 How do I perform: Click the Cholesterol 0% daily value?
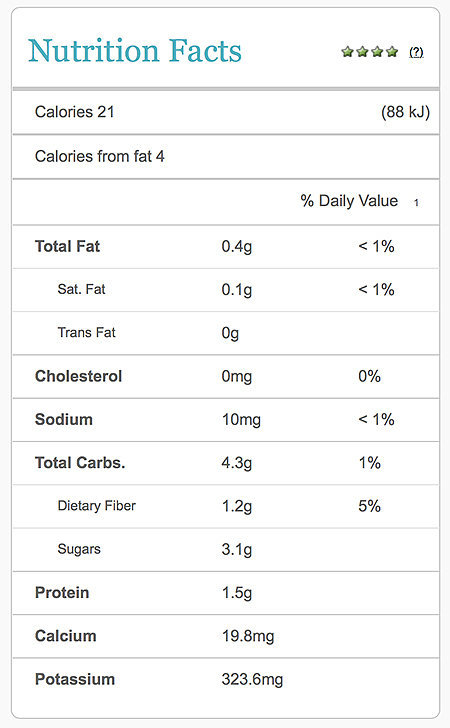(369, 376)
